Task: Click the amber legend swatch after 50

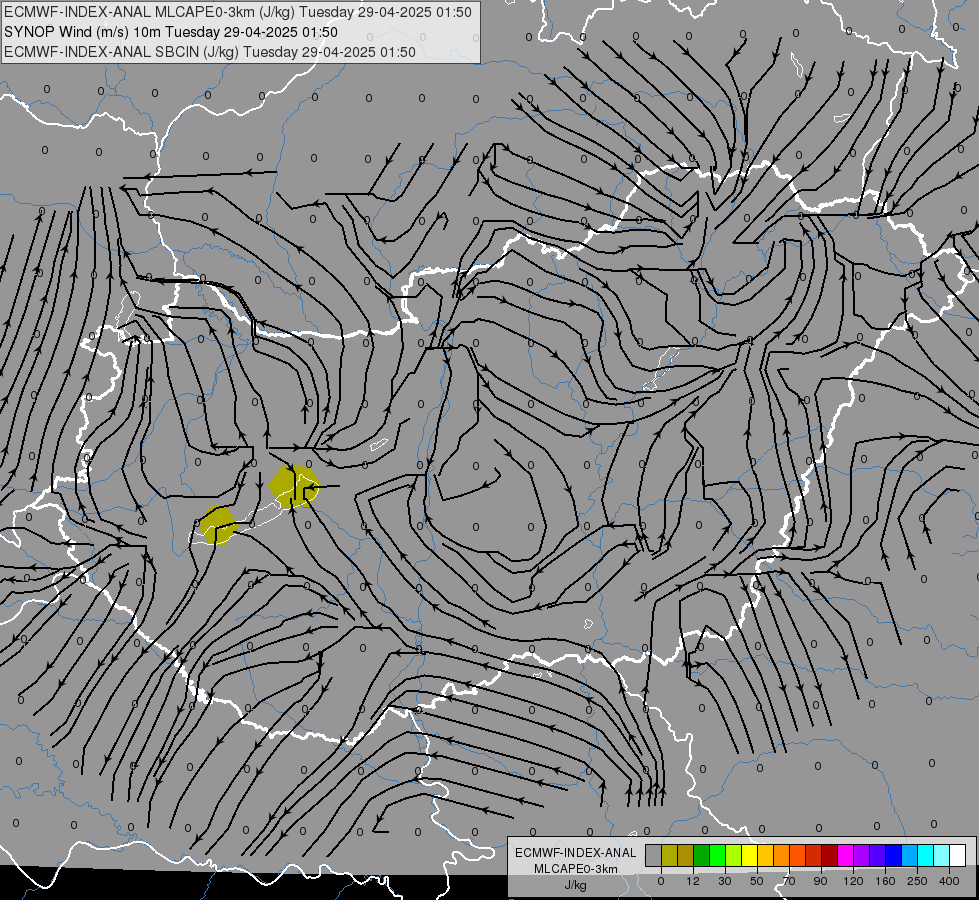Action: point(766,855)
